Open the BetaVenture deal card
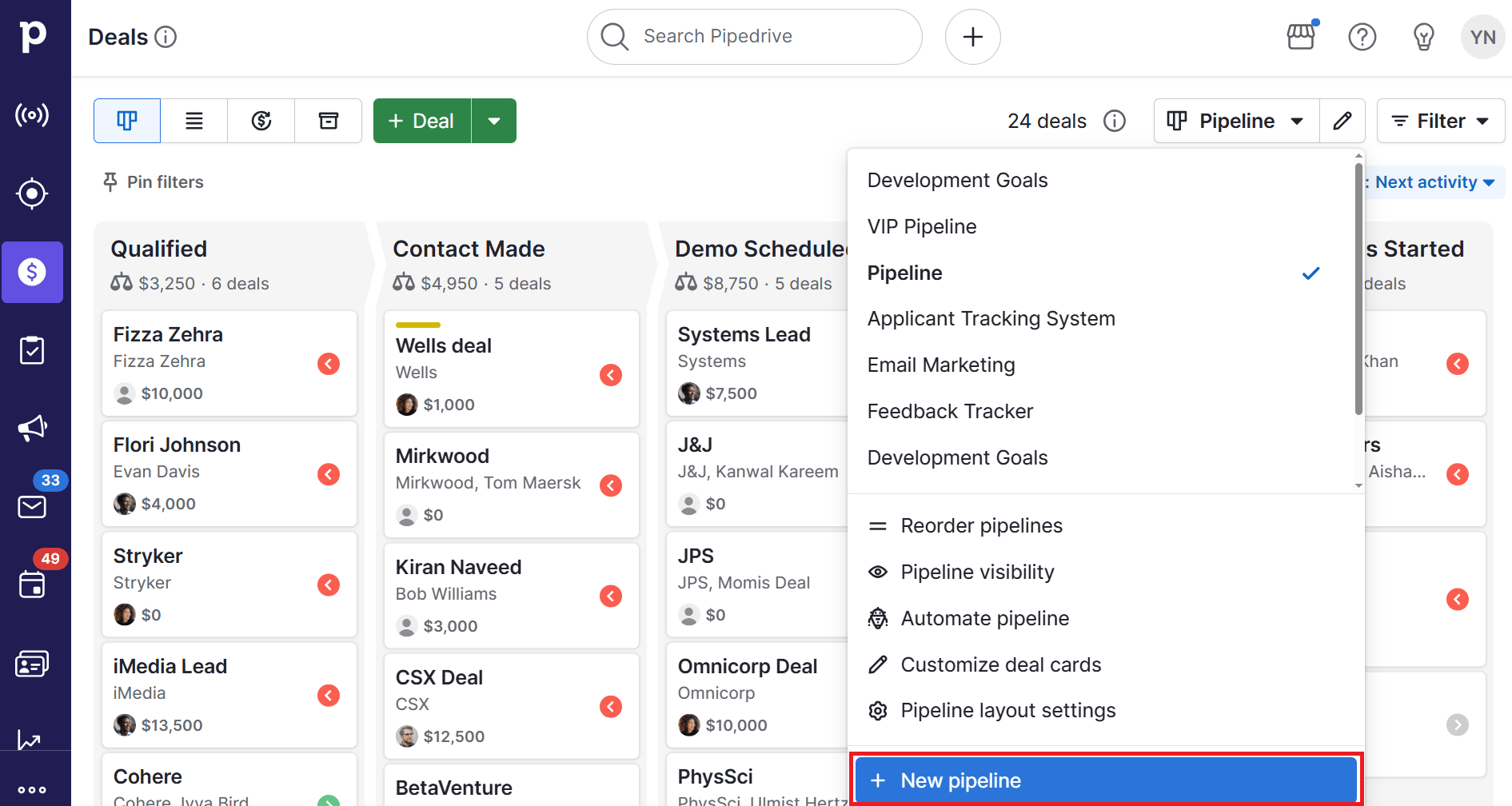Image resolution: width=1512 pixels, height=806 pixels. click(x=512, y=786)
